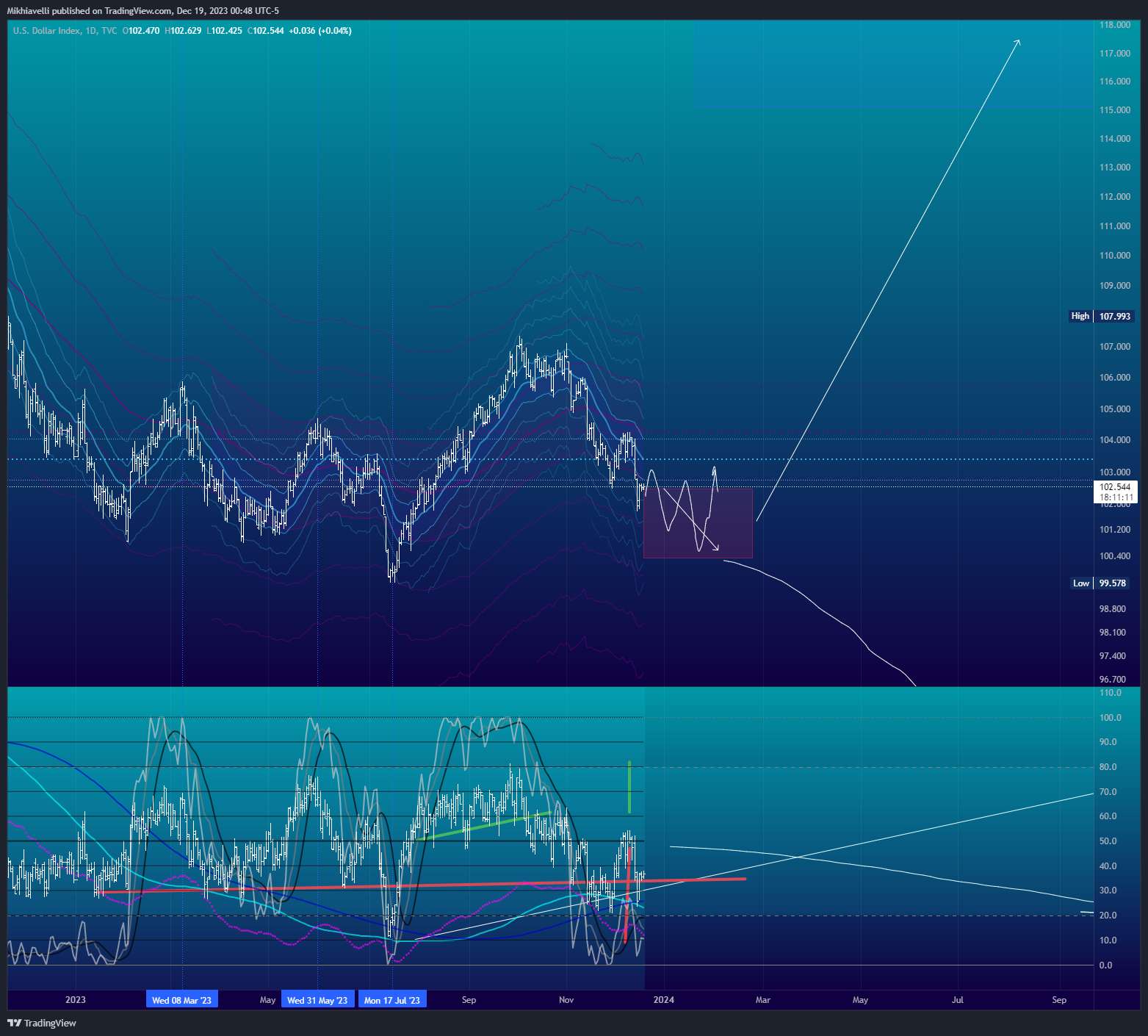Click the 104.000 price axis label
Viewport: 1148px width, 1036px height.
click(x=1115, y=440)
